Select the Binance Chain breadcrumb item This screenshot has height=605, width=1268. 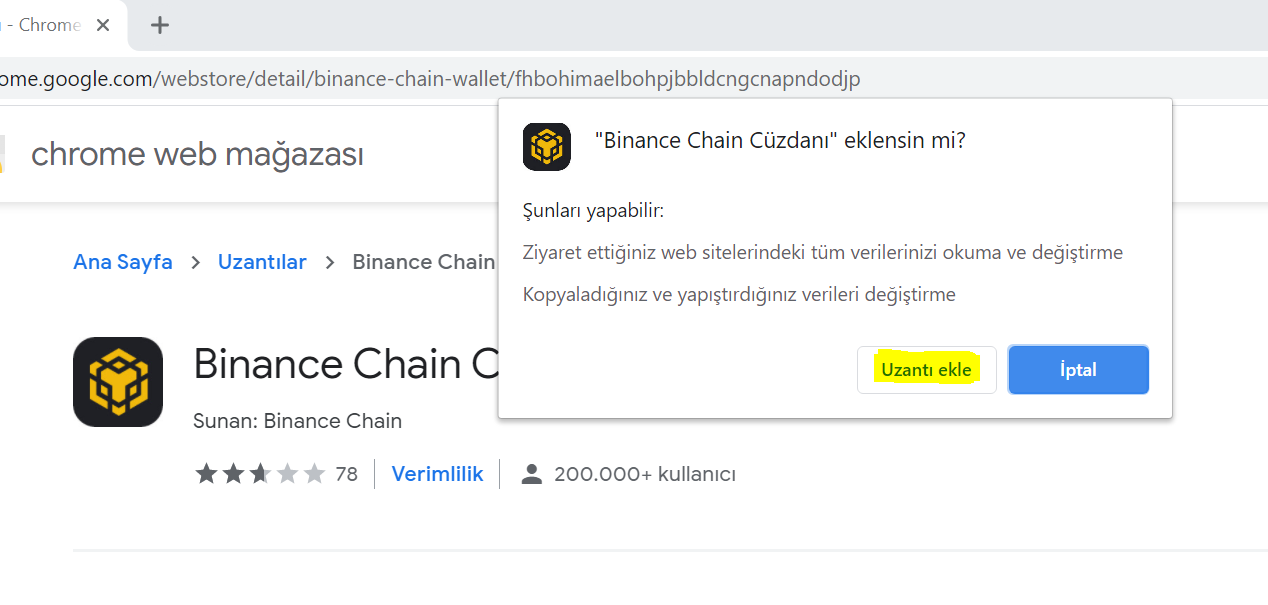424,262
